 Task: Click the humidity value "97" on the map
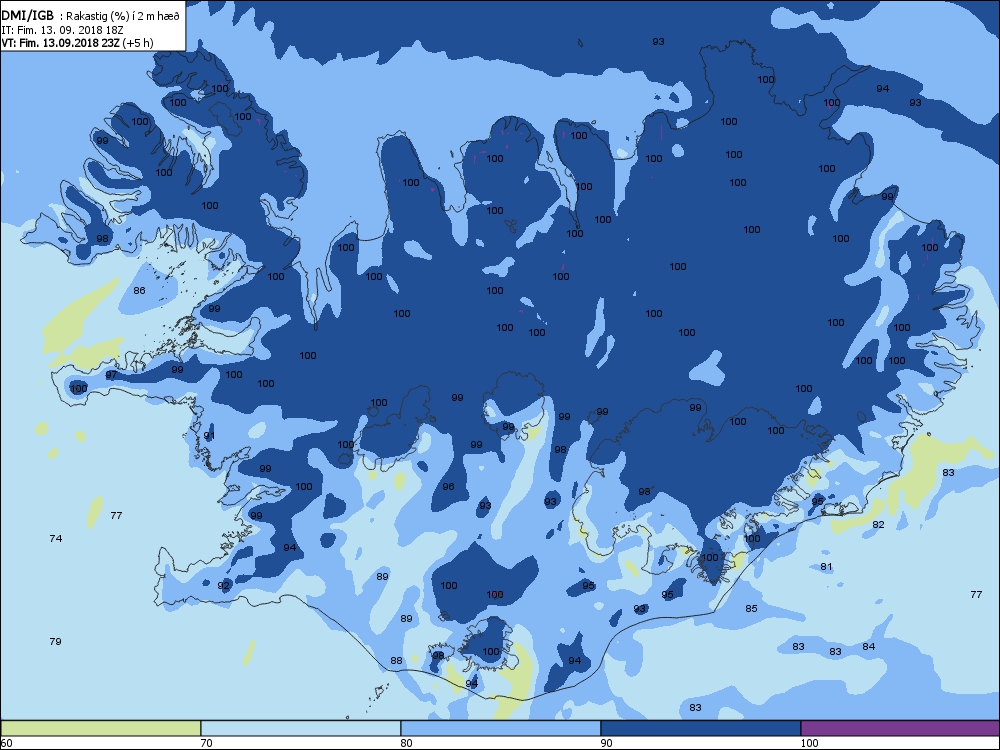pos(111,375)
